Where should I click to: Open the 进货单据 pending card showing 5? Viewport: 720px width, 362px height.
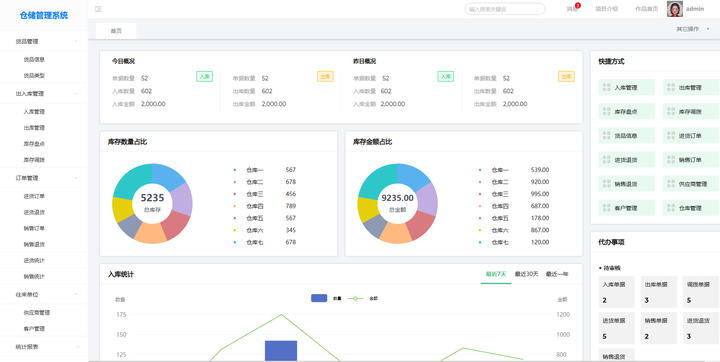[x=617, y=328]
